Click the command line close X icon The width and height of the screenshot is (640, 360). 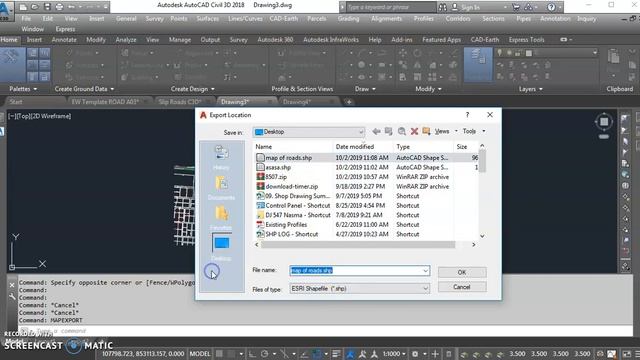12,285
